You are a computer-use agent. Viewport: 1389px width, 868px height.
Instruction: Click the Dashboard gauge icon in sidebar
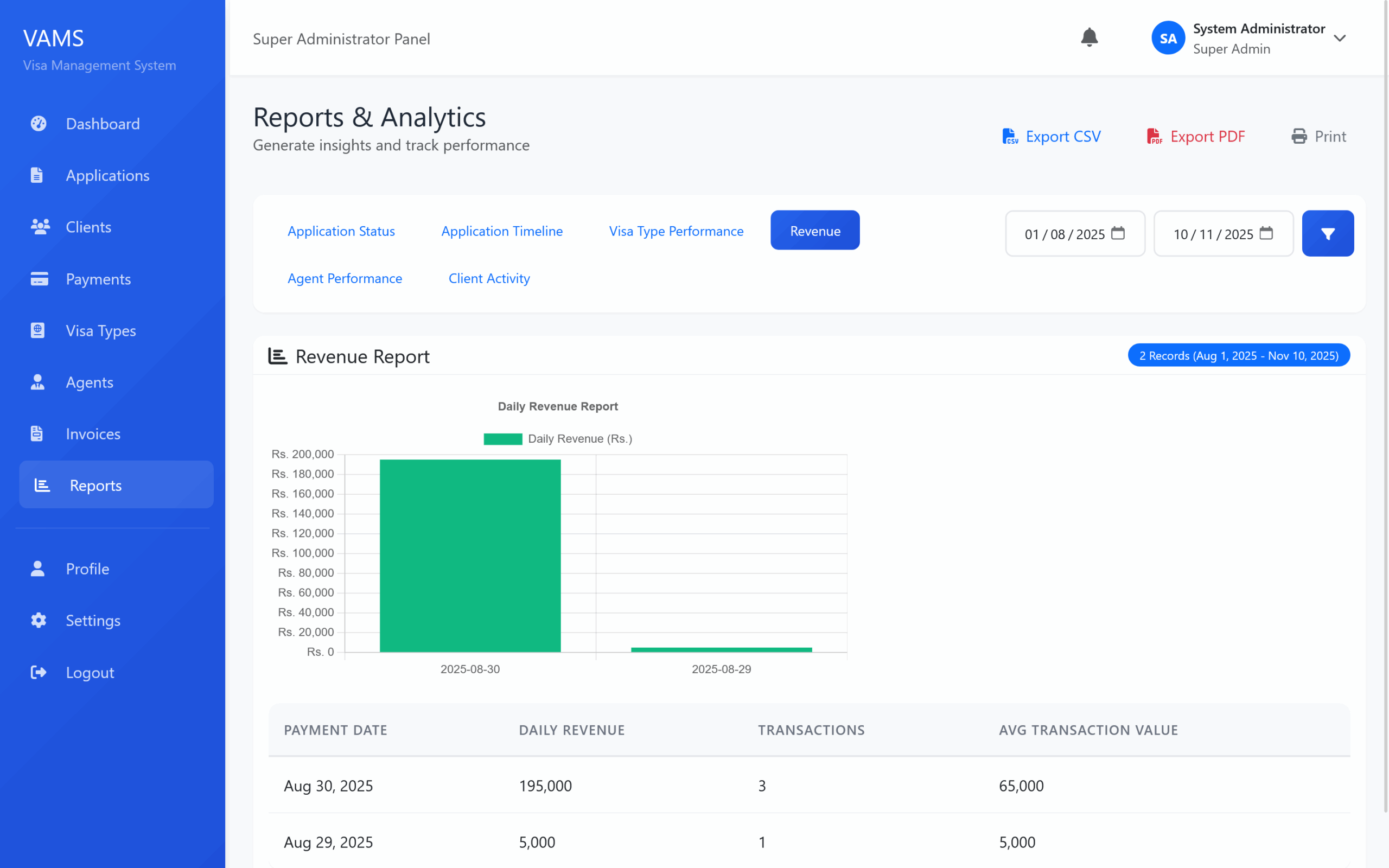[x=39, y=124]
